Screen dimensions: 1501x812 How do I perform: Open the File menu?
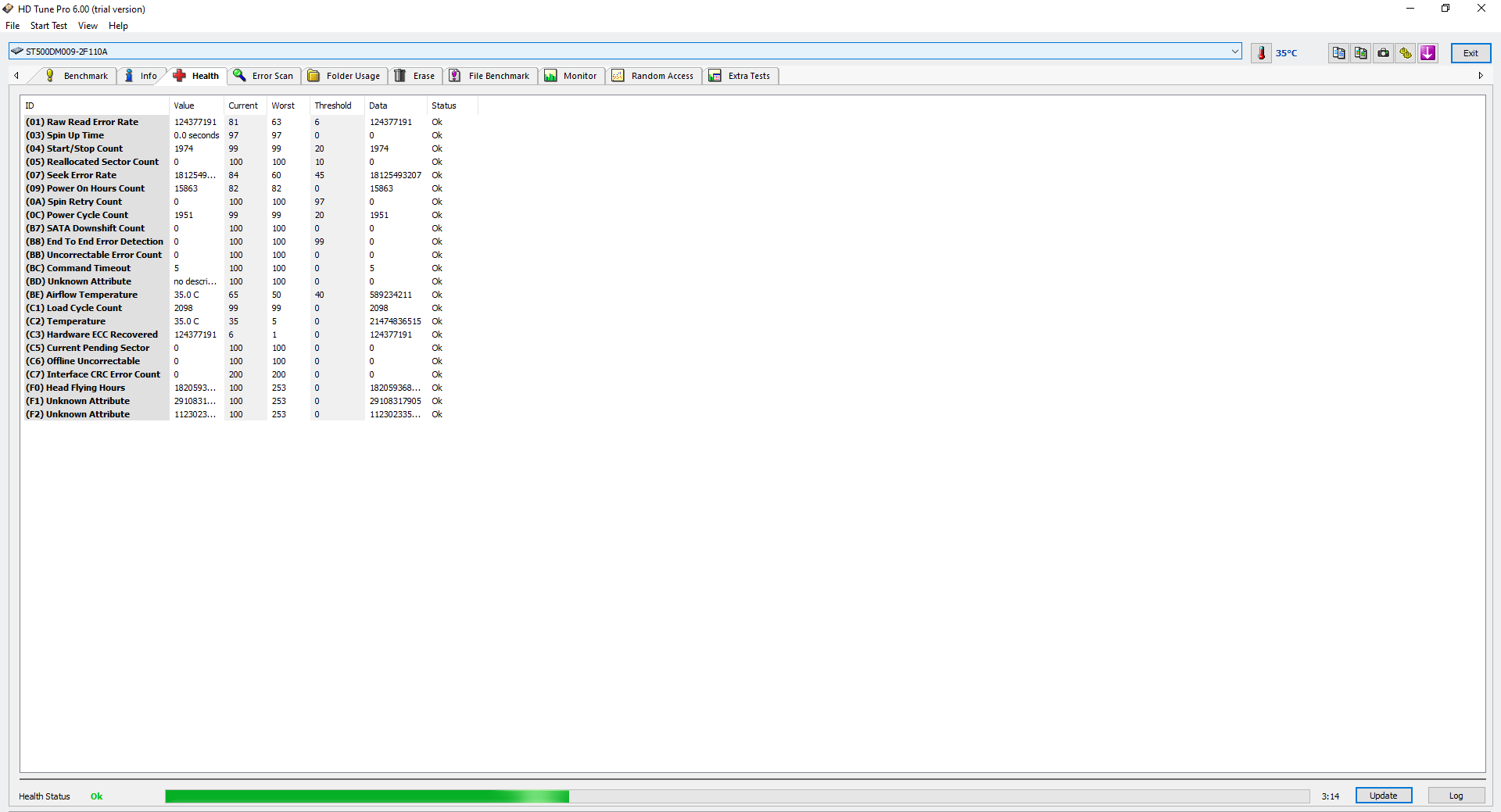(x=13, y=26)
